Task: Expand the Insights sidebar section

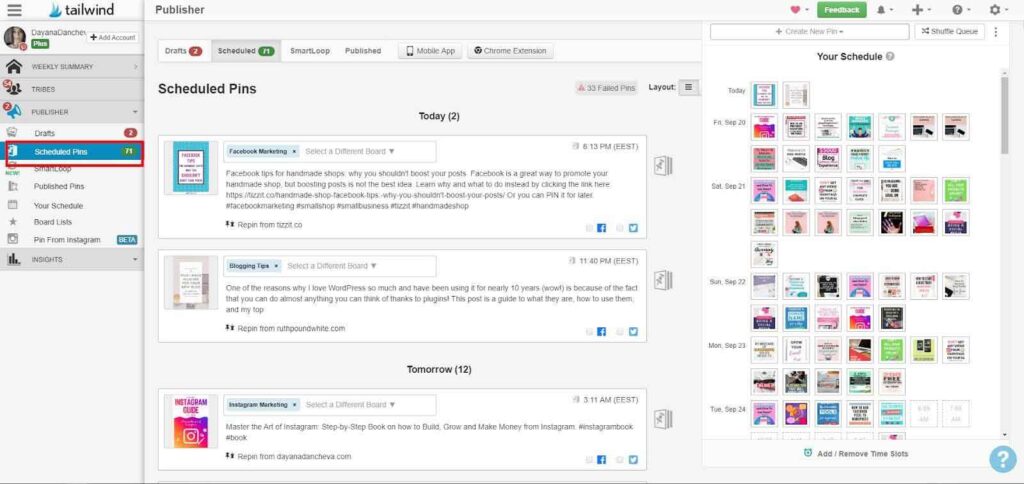Action: pyautogui.click(x=72, y=259)
